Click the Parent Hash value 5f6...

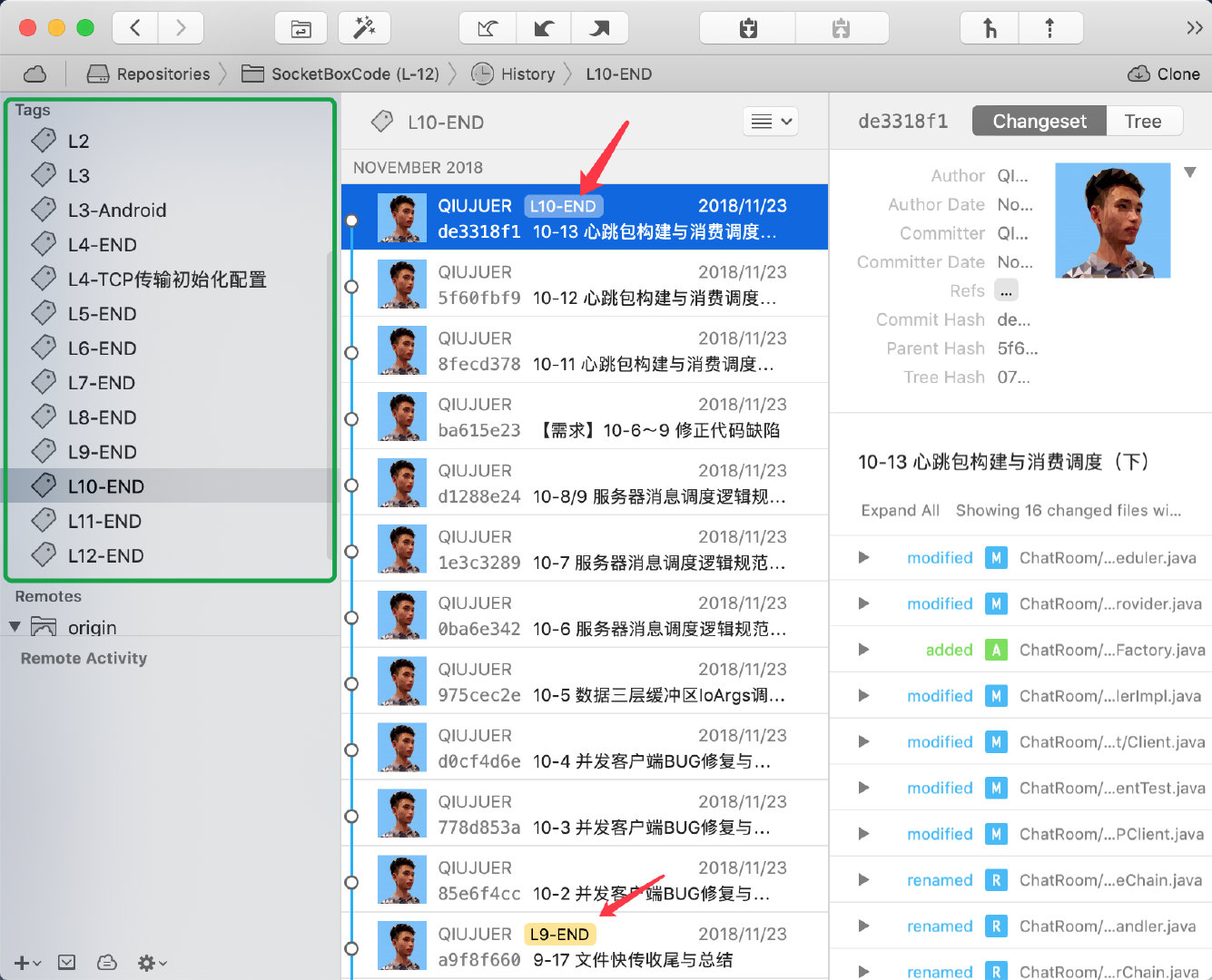1018,348
